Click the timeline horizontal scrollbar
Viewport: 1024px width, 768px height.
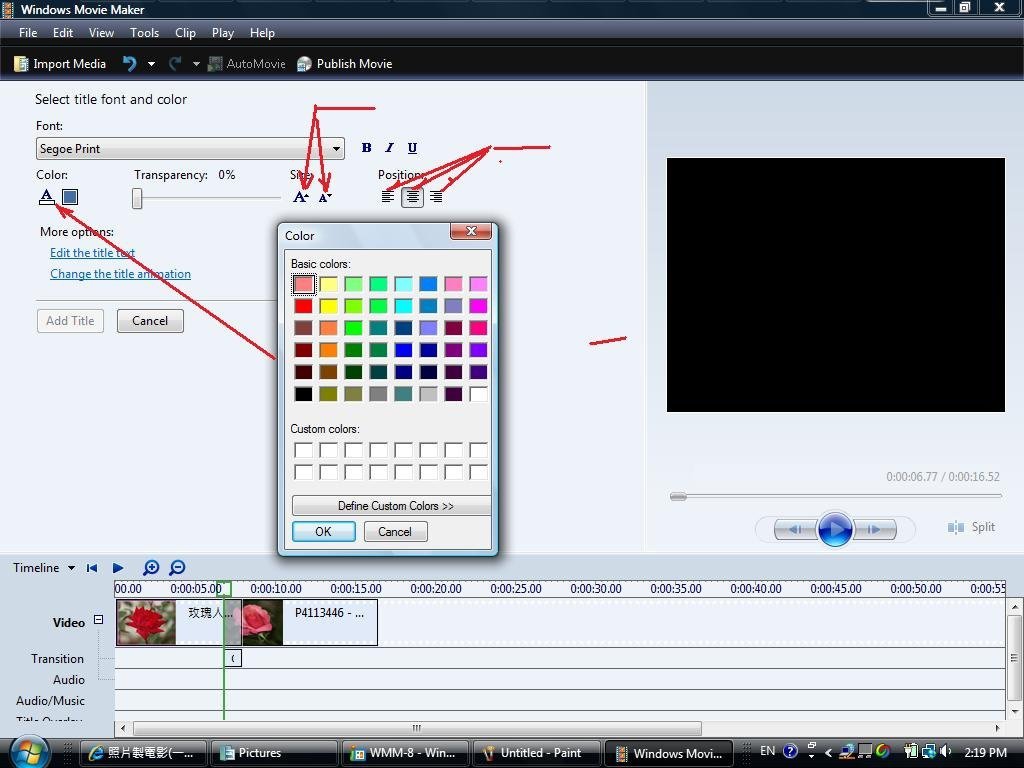click(x=417, y=728)
